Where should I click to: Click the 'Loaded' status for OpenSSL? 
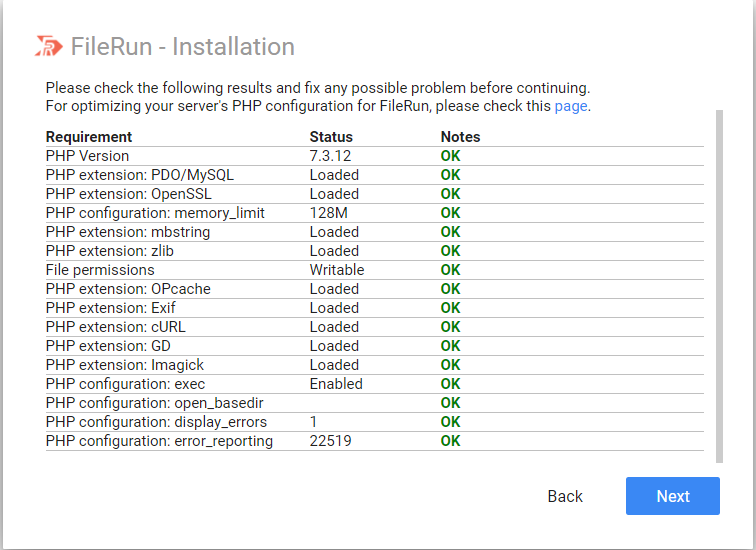[334, 194]
